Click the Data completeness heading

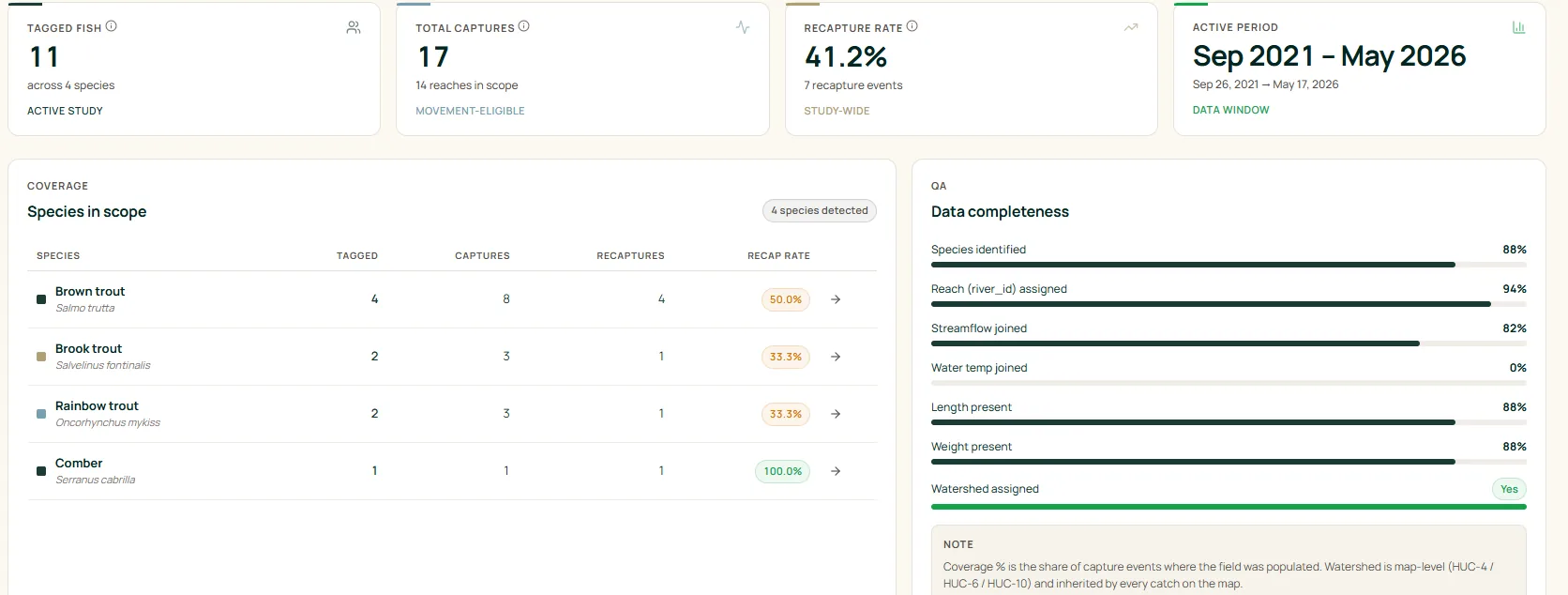(x=1000, y=212)
